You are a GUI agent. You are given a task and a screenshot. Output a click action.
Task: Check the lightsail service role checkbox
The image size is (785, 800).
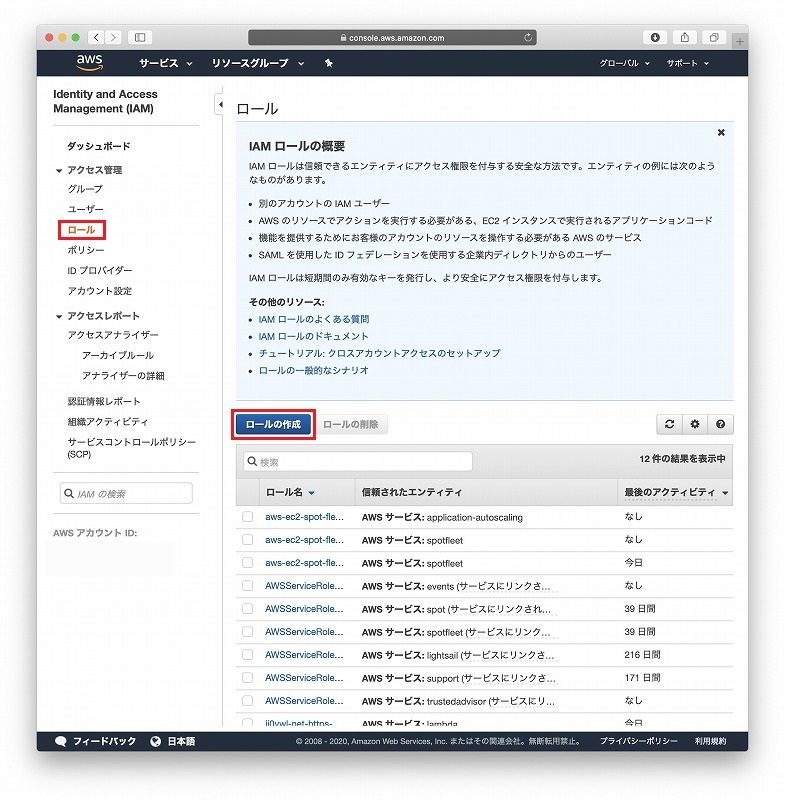click(x=247, y=655)
